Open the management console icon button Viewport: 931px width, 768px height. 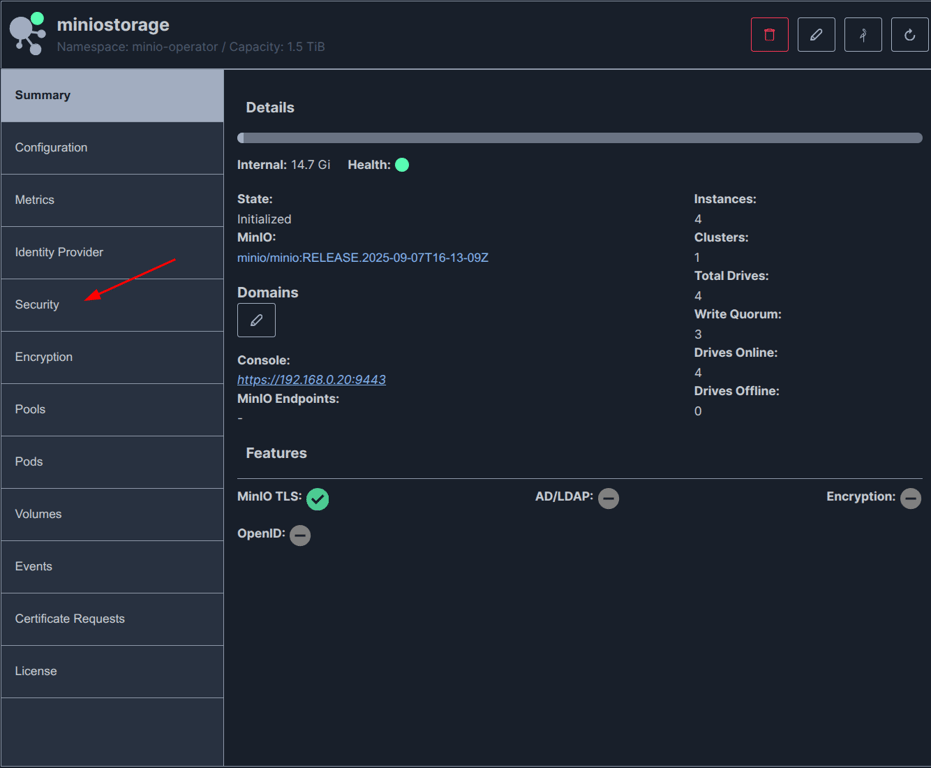pos(863,35)
